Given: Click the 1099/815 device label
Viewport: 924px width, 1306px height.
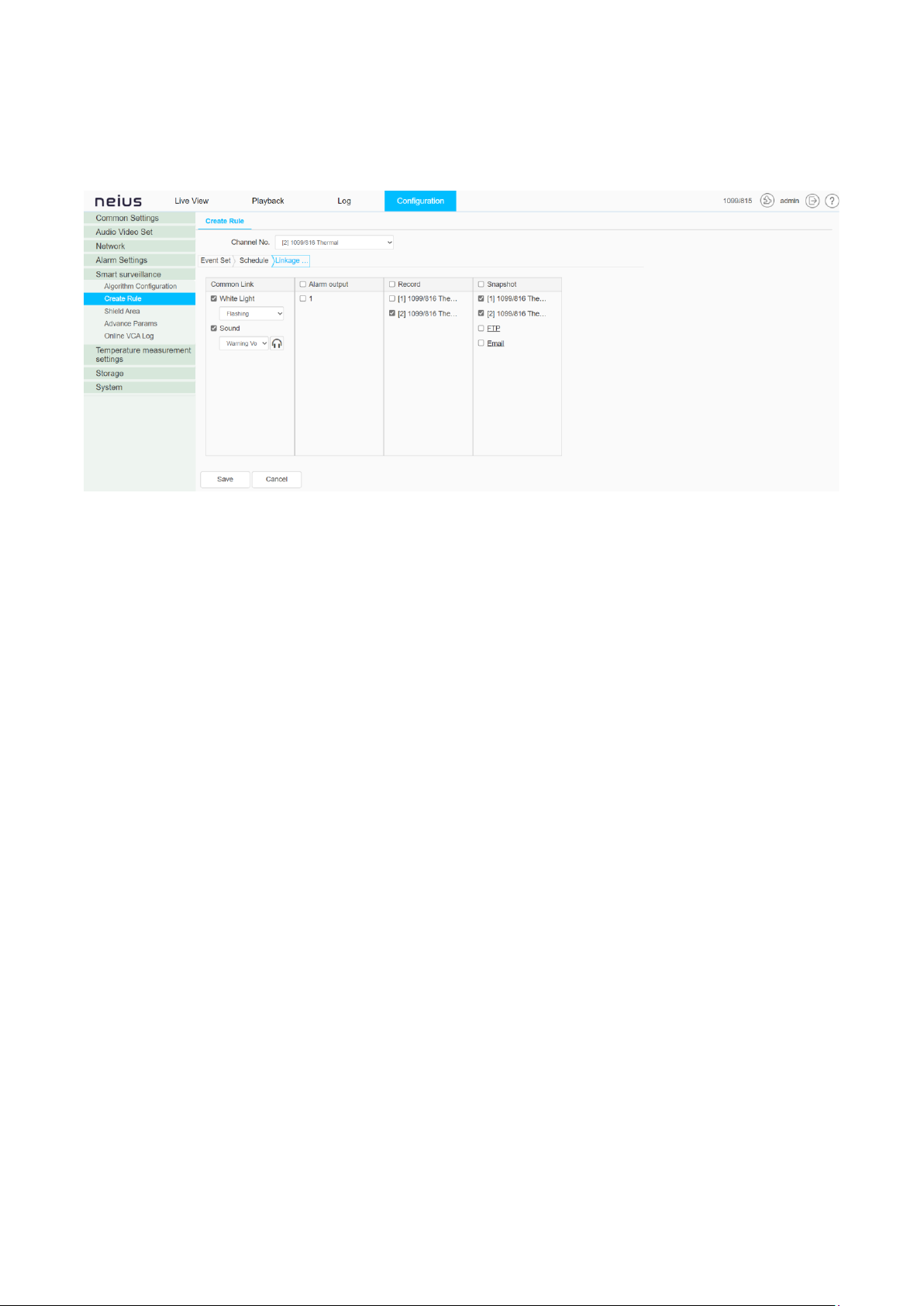Looking at the screenshot, I should [x=737, y=201].
